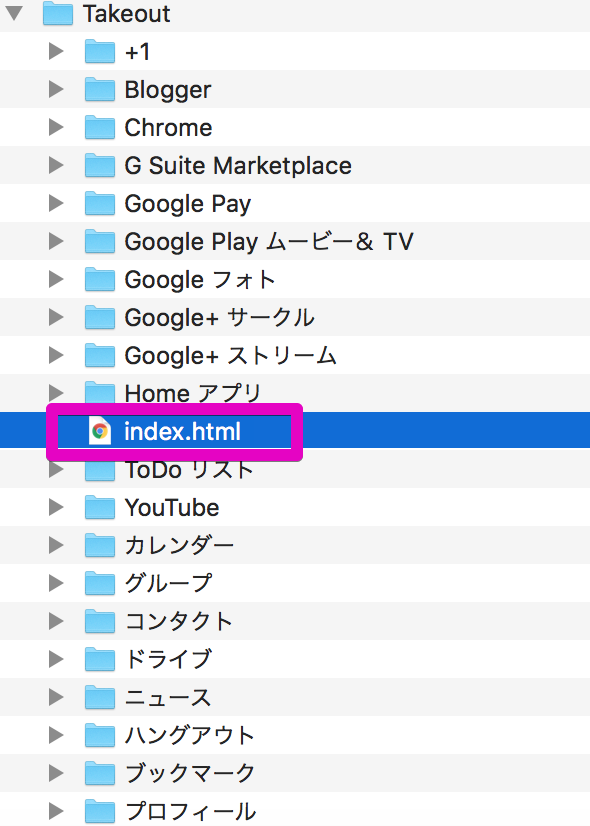This screenshot has width=590, height=826.
Task: Click the Chrome folder icon
Action: click(x=100, y=127)
